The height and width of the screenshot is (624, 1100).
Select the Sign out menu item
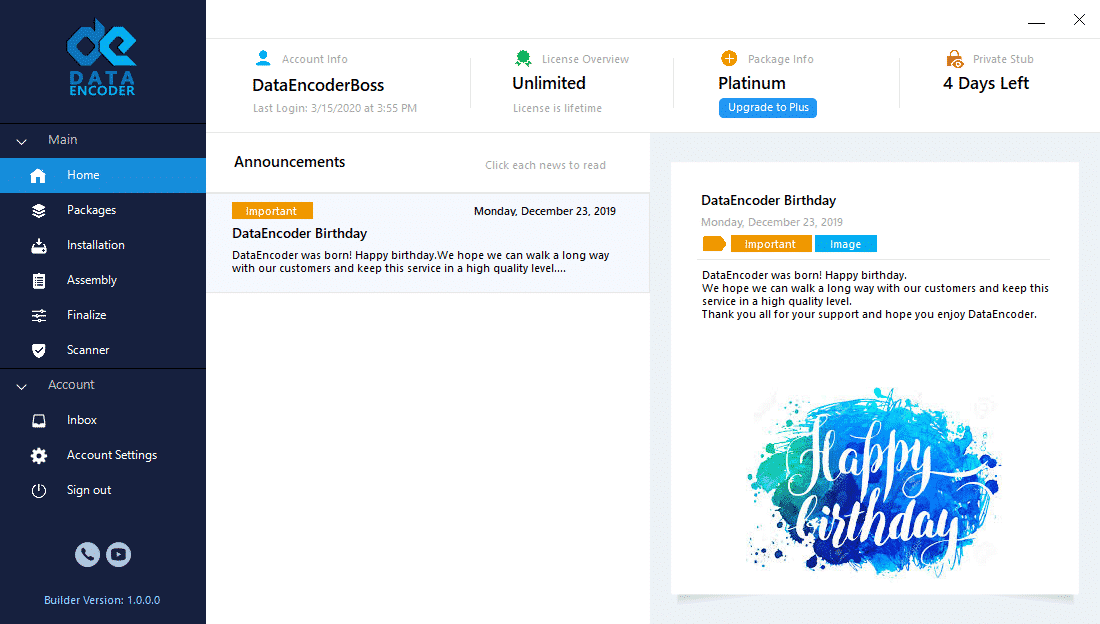click(103, 491)
